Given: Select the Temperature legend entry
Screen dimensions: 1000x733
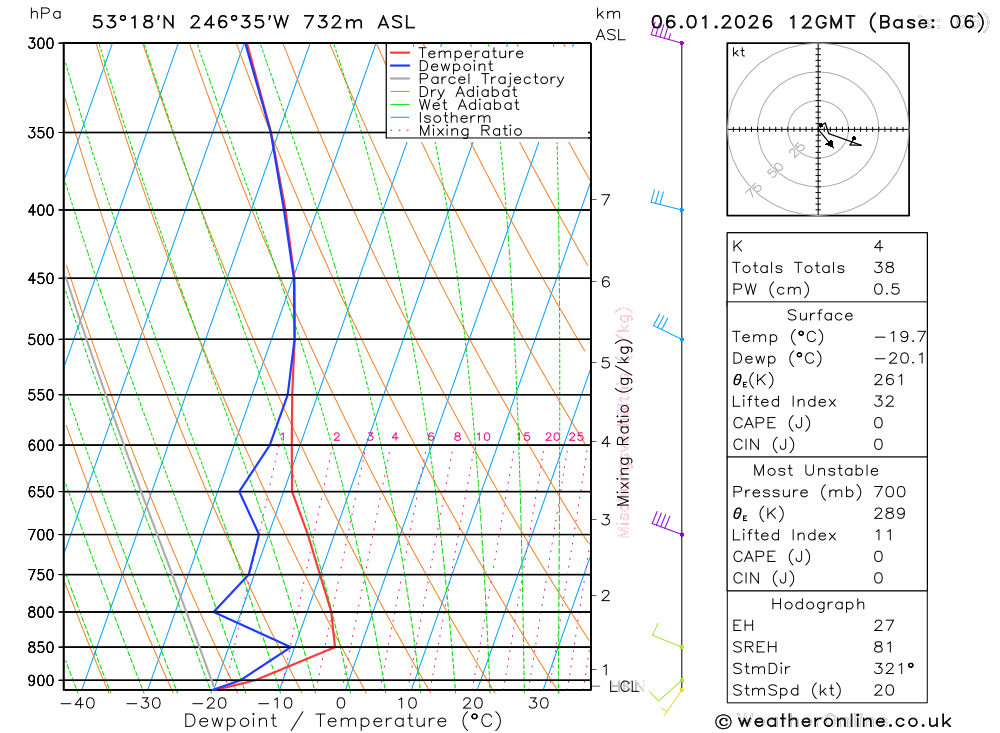Looking at the screenshot, I should click(471, 53).
